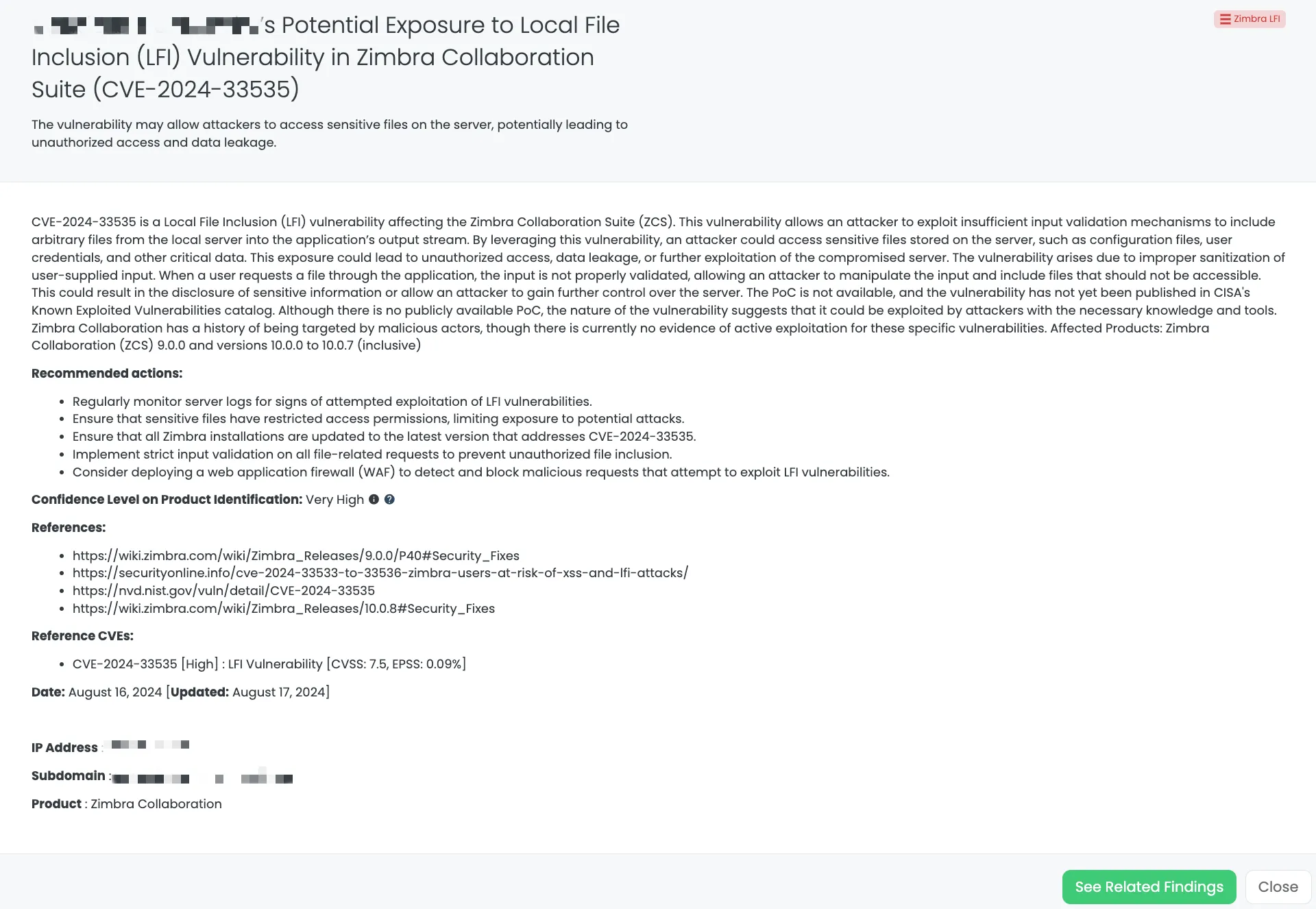Viewport: 1316px width, 909px height.
Task: Click the Reference CVEs heading
Action: pyautogui.click(x=82, y=636)
